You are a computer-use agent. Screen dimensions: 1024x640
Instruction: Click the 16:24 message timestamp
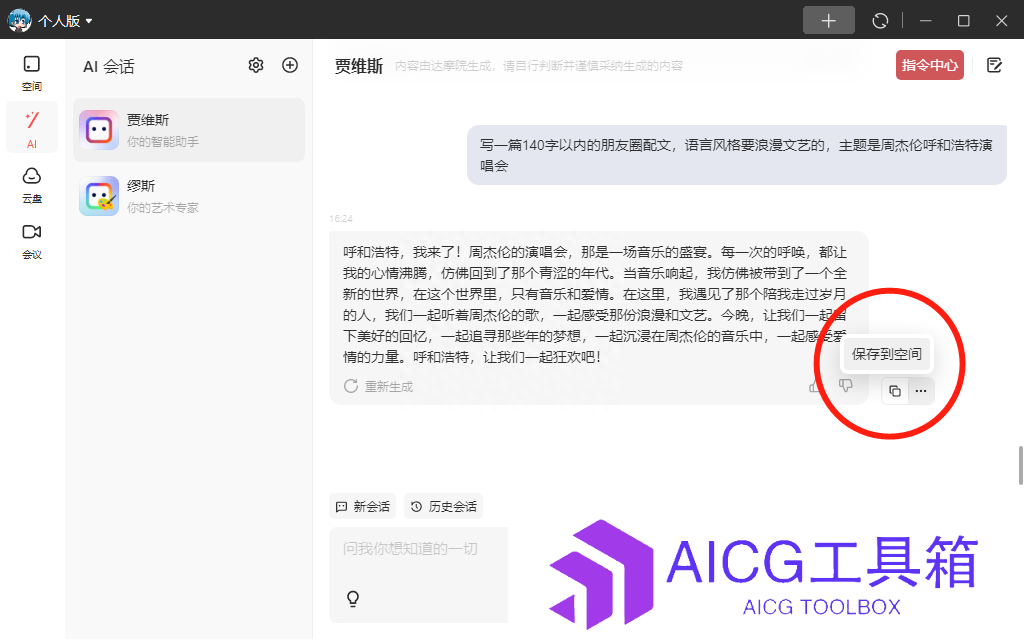pos(341,219)
